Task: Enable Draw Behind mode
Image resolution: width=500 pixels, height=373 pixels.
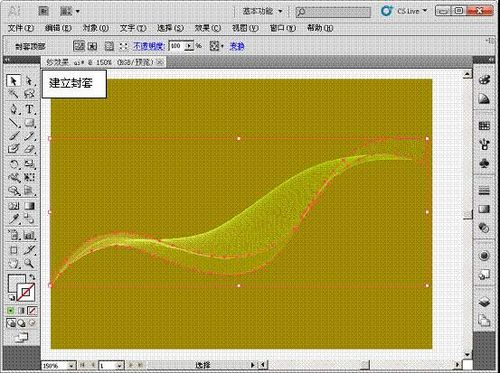Action: coord(21,323)
